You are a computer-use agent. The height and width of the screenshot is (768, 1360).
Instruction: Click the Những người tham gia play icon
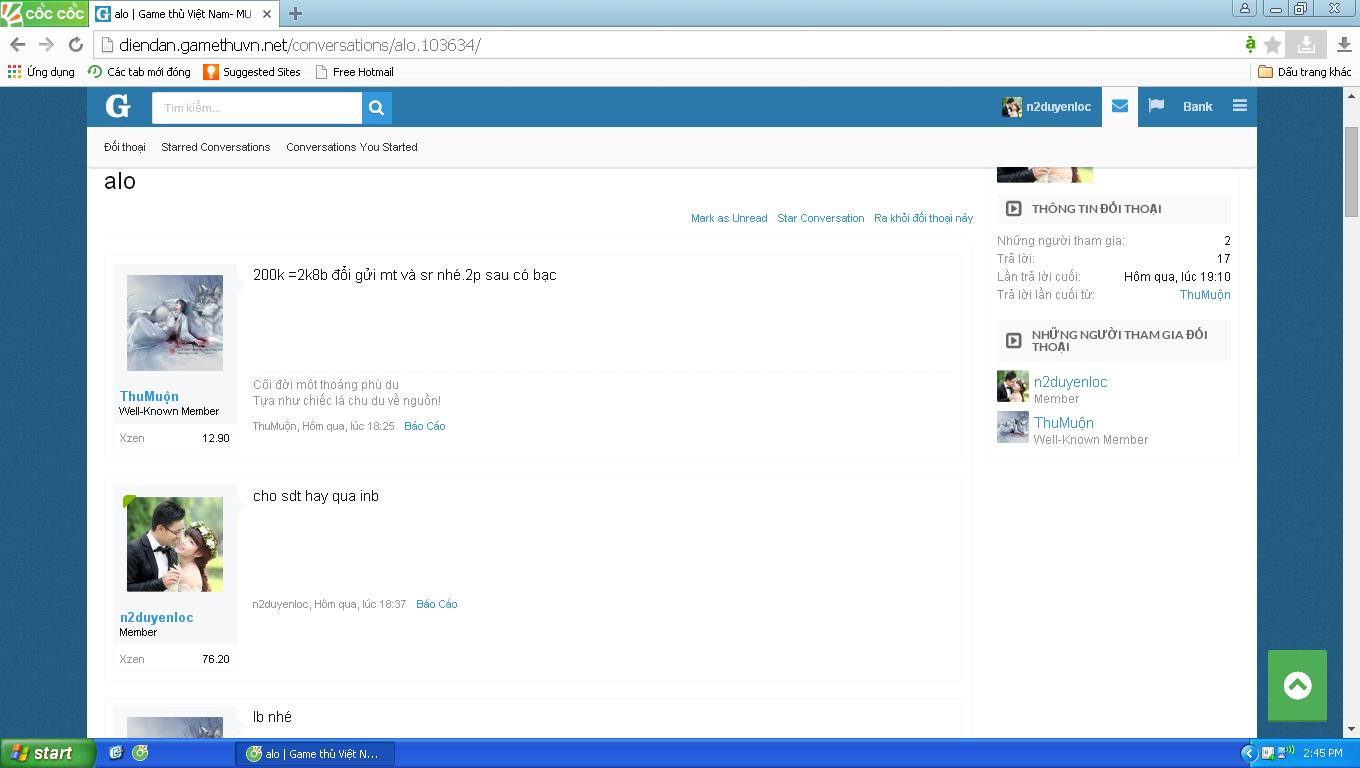tap(1013, 341)
